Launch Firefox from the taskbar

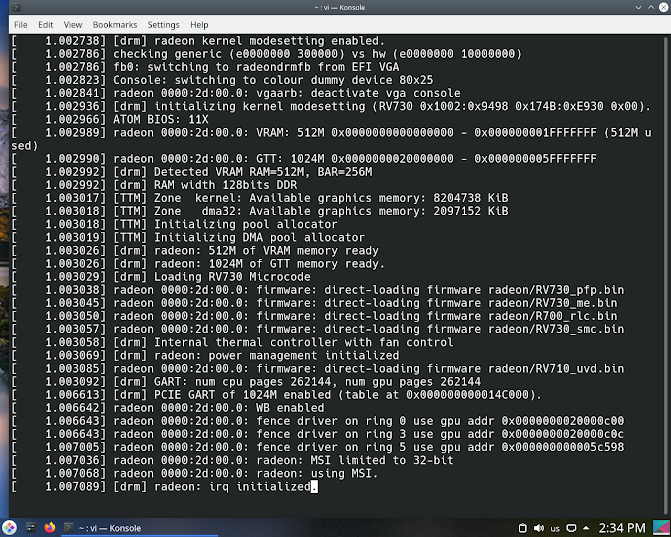pos(50,528)
